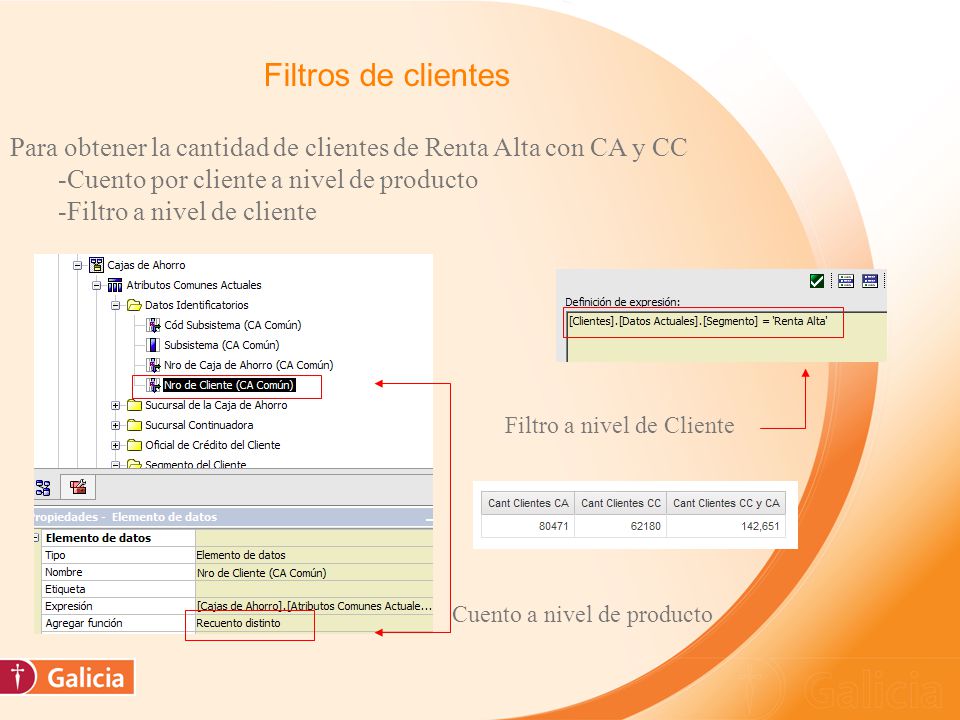Click the Oficial de Crédito del Cliente folder icon

pyautogui.click(x=134, y=445)
